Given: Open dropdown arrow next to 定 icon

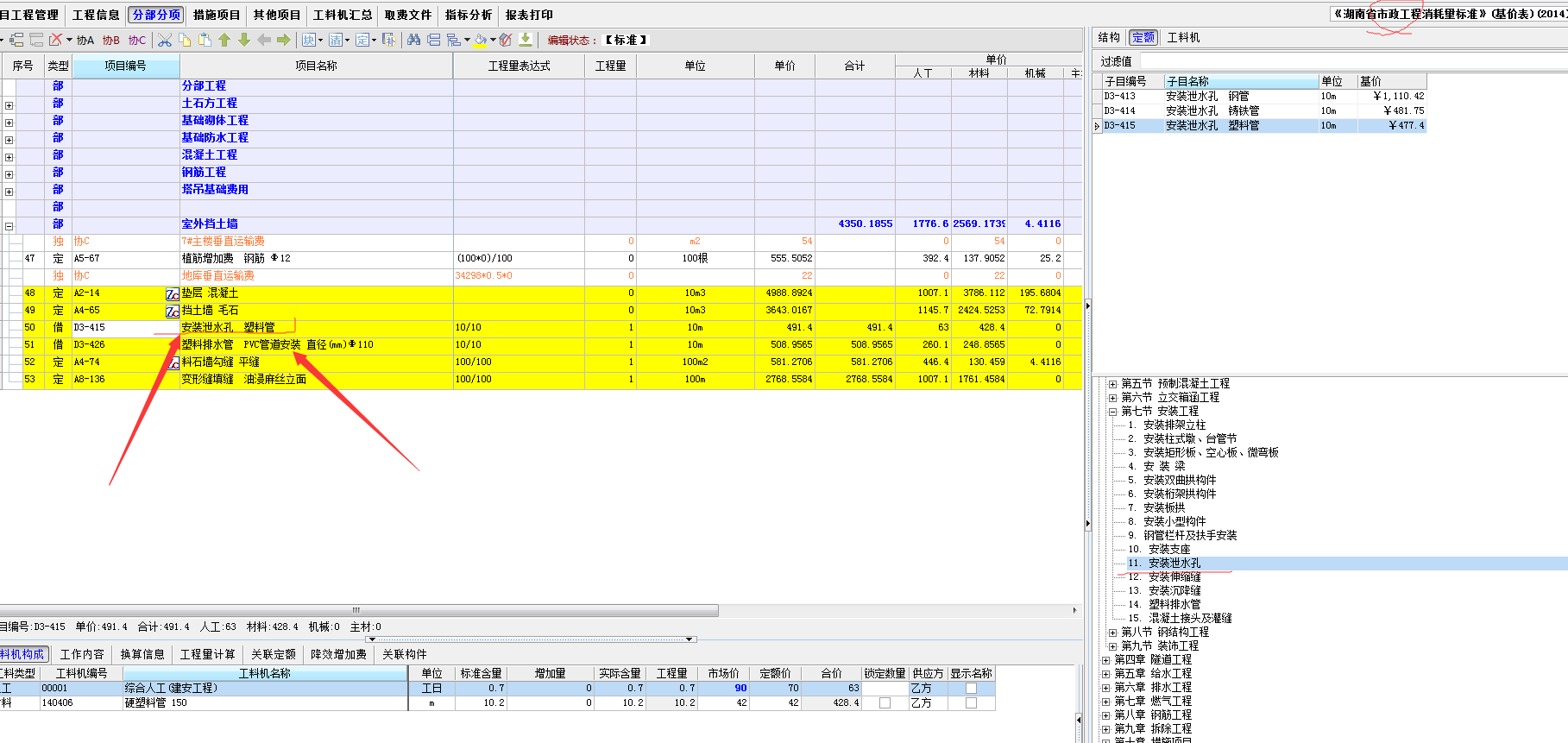Looking at the screenshot, I should 374,40.
